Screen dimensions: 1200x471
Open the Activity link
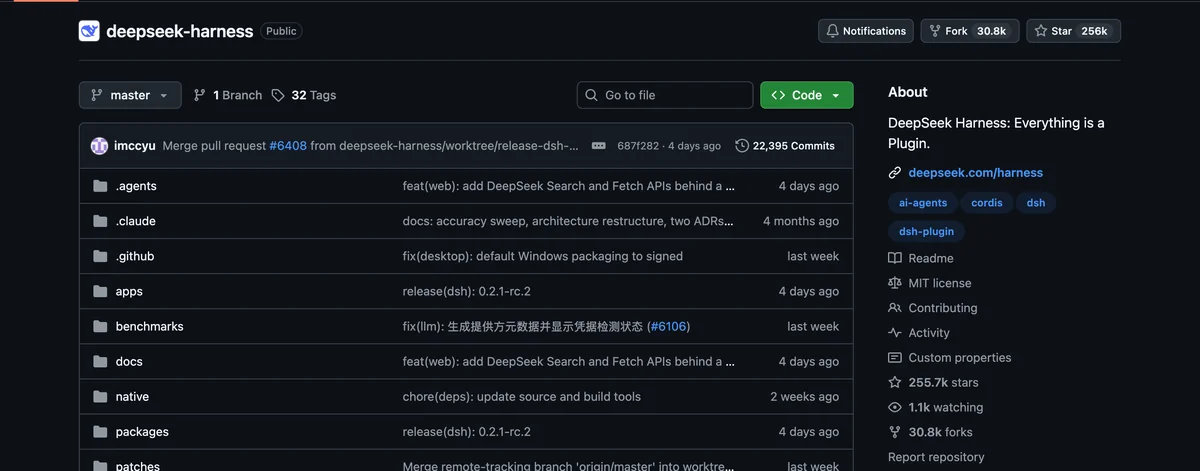pyautogui.click(x=919, y=333)
